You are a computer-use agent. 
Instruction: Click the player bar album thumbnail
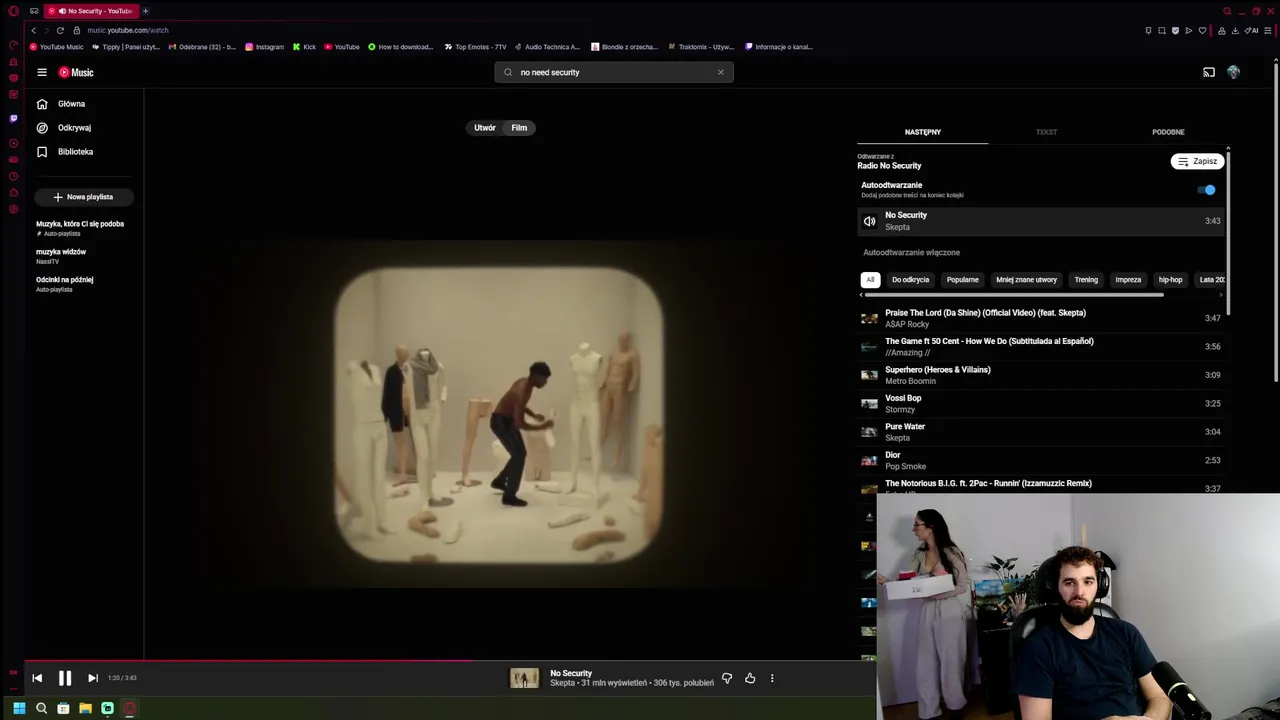(x=524, y=678)
